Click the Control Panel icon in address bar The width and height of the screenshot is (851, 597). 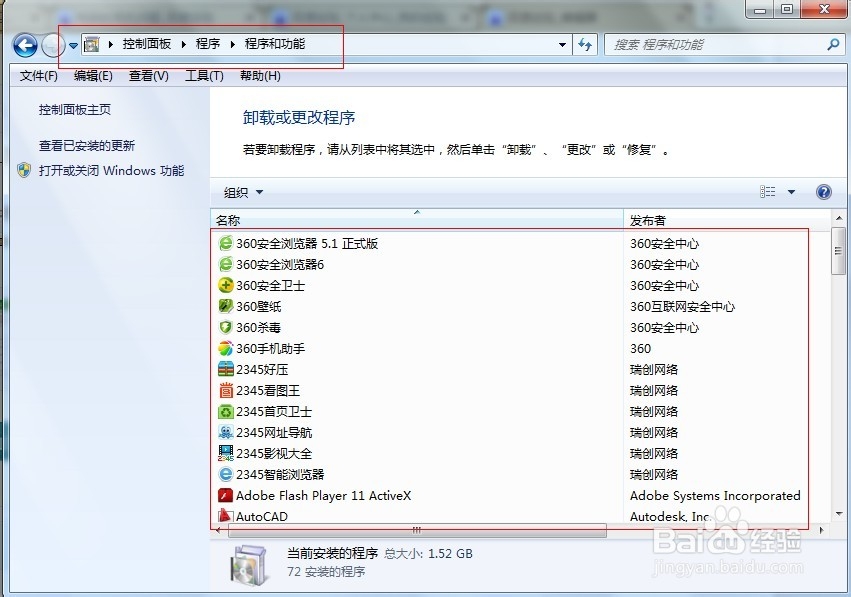pos(92,44)
